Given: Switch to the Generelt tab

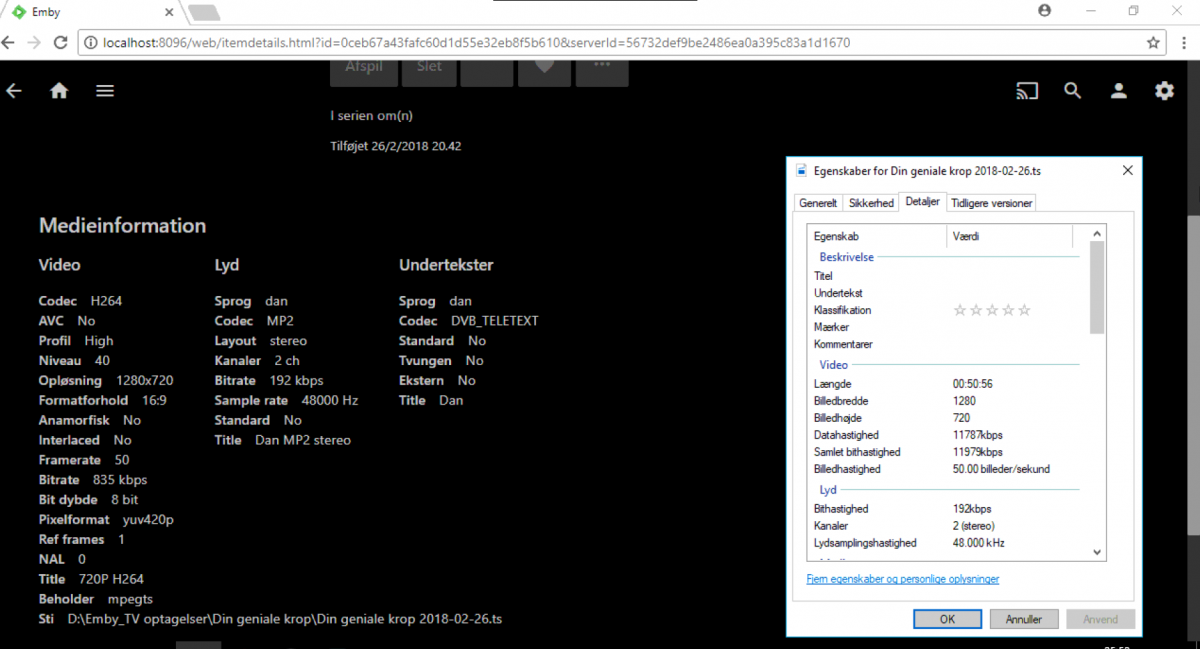Looking at the screenshot, I should (x=818, y=203).
